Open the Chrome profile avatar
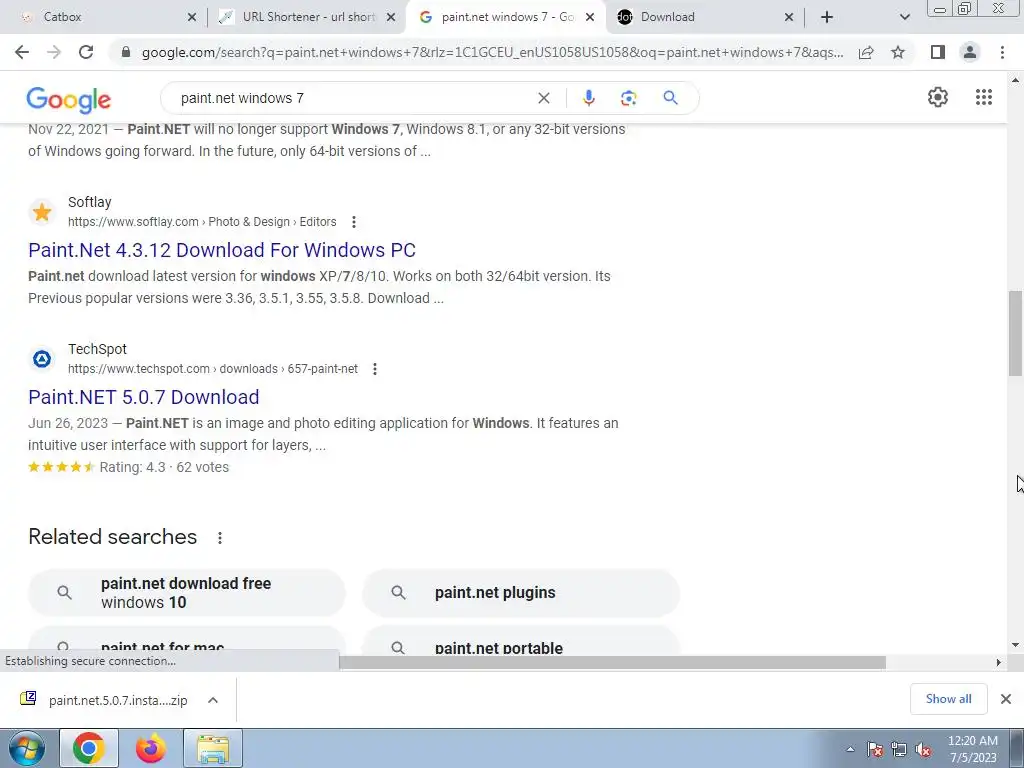Image resolution: width=1024 pixels, height=768 pixels. coord(970,52)
